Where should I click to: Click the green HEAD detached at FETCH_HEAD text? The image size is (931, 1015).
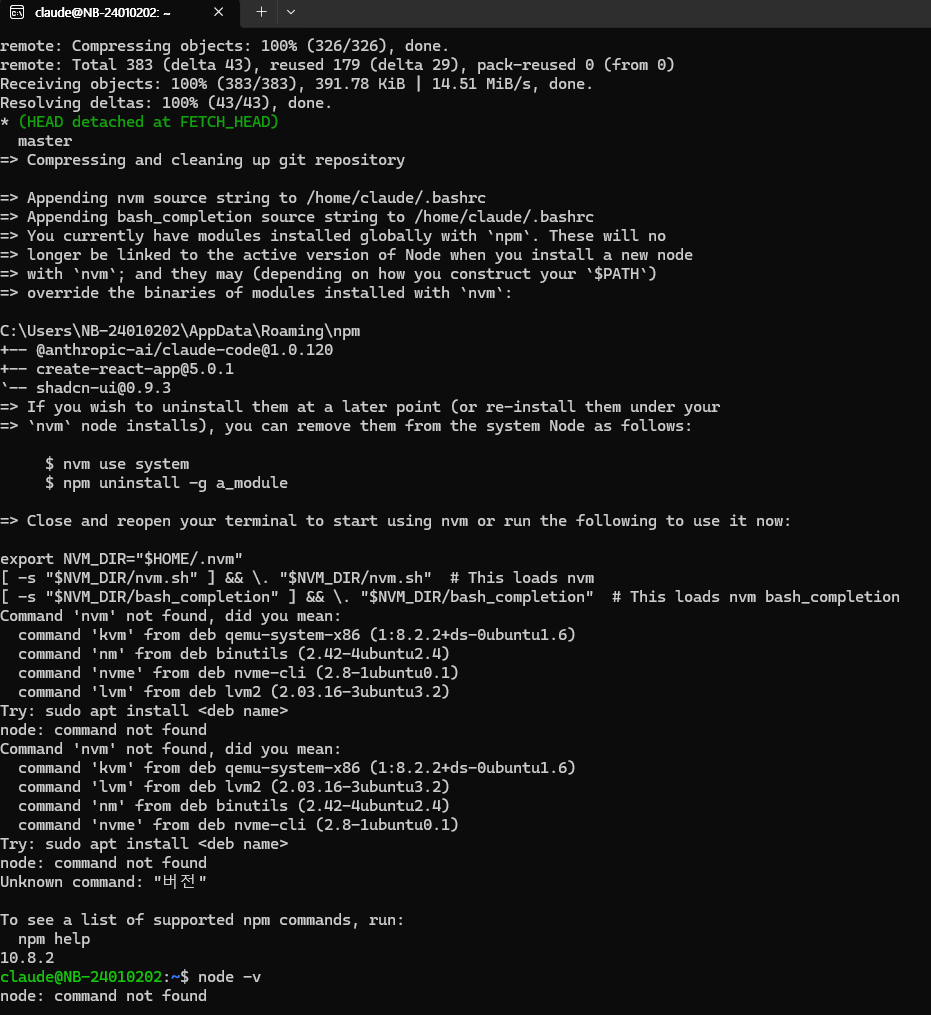pyautogui.click(x=148, y=122)
